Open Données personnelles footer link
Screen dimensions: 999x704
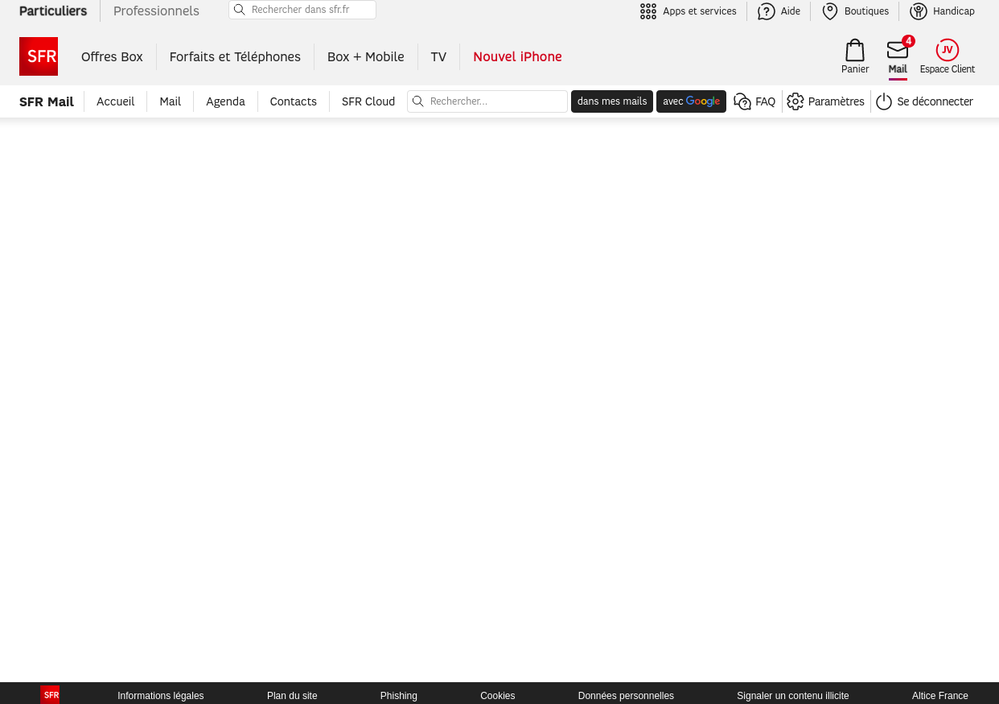point(626,695)
